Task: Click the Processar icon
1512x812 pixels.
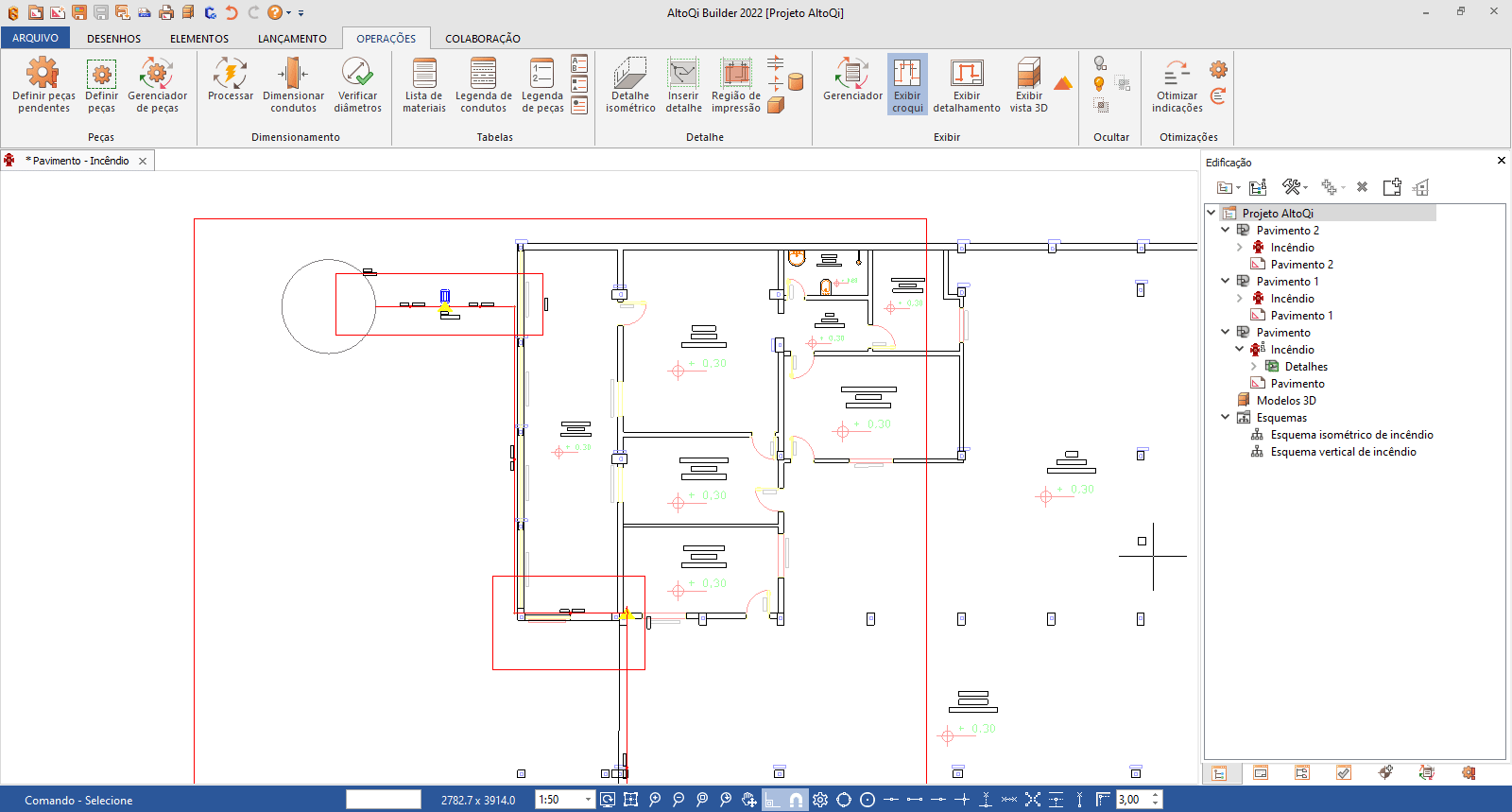Action: pyautogui.click(x=230, y=83)
